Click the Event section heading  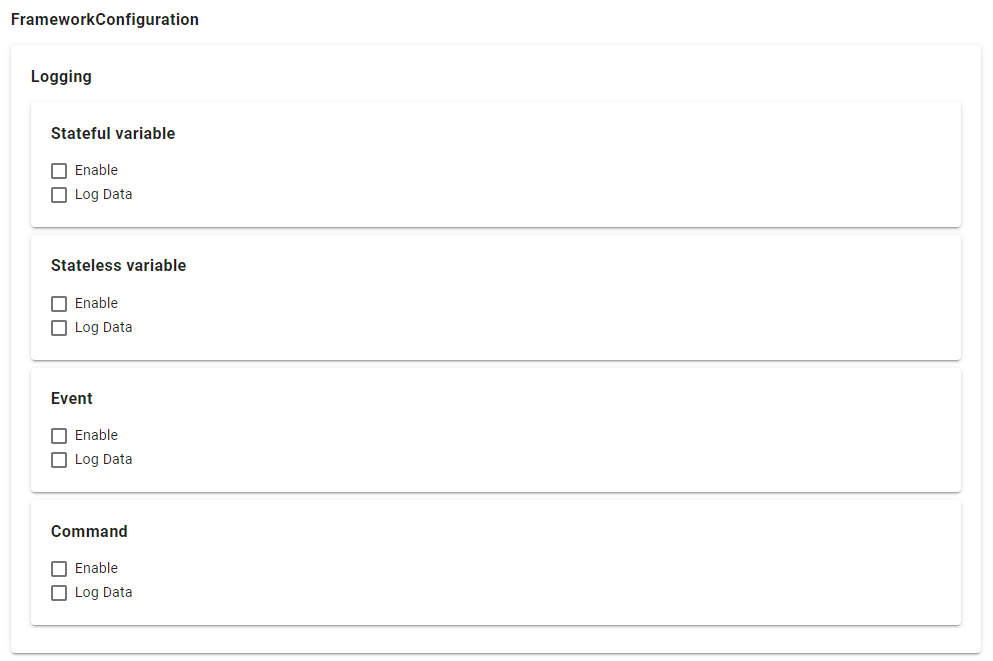click(x=72, y=398)
